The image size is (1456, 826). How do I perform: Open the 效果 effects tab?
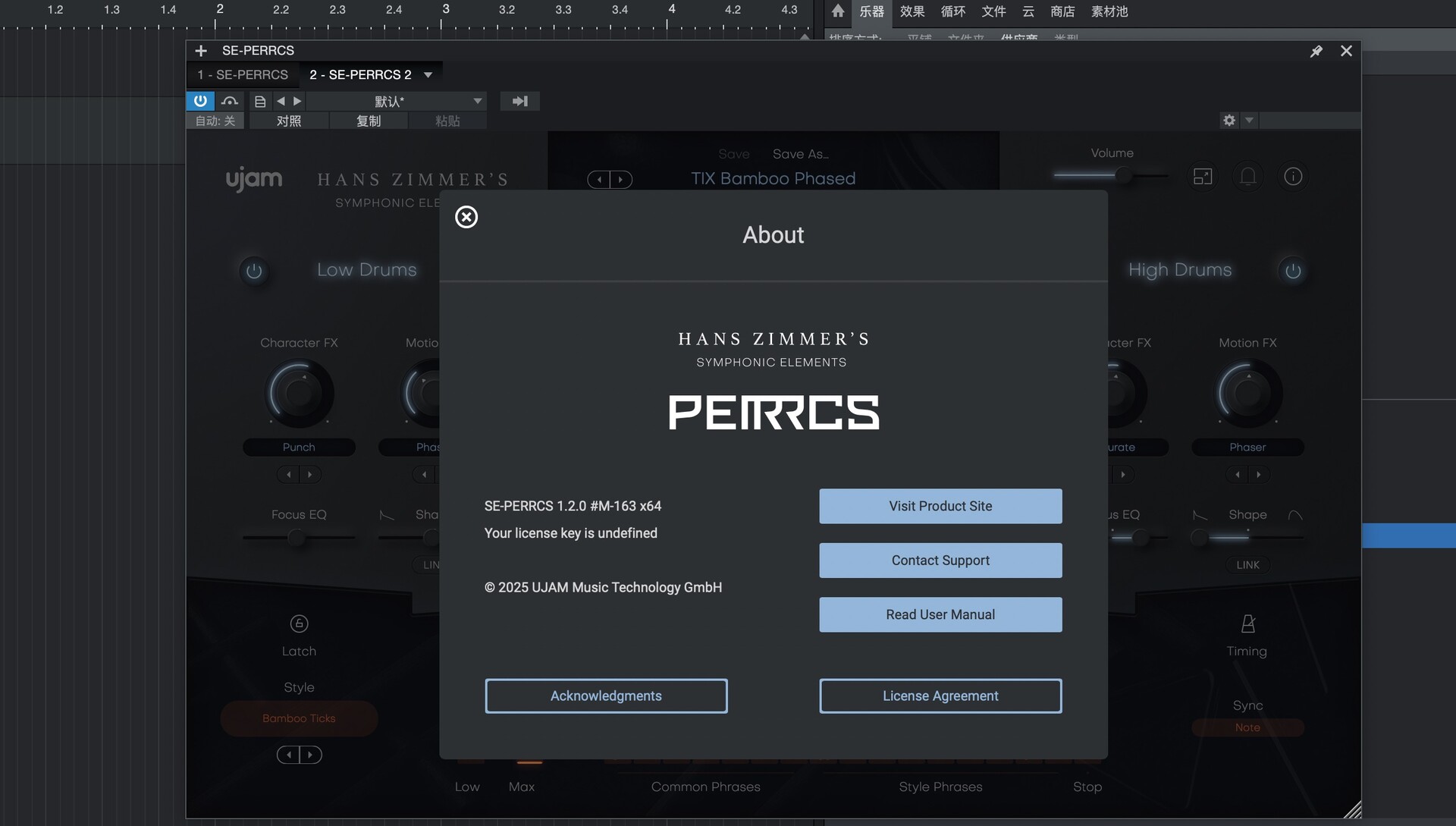tap(912, 11)
